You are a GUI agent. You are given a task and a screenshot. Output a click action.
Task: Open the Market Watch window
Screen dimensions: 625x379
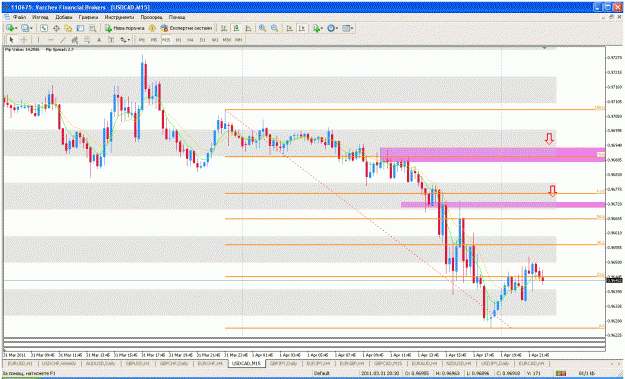click(x=44, y=28)
